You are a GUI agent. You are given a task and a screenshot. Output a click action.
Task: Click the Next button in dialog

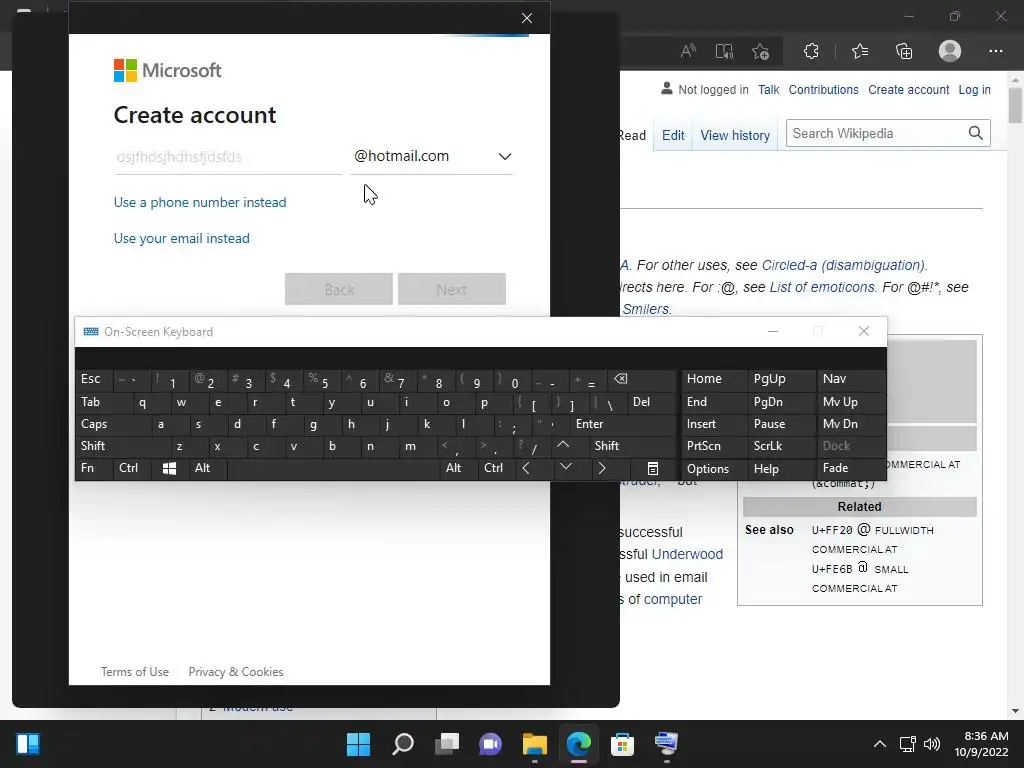point(452,289)
